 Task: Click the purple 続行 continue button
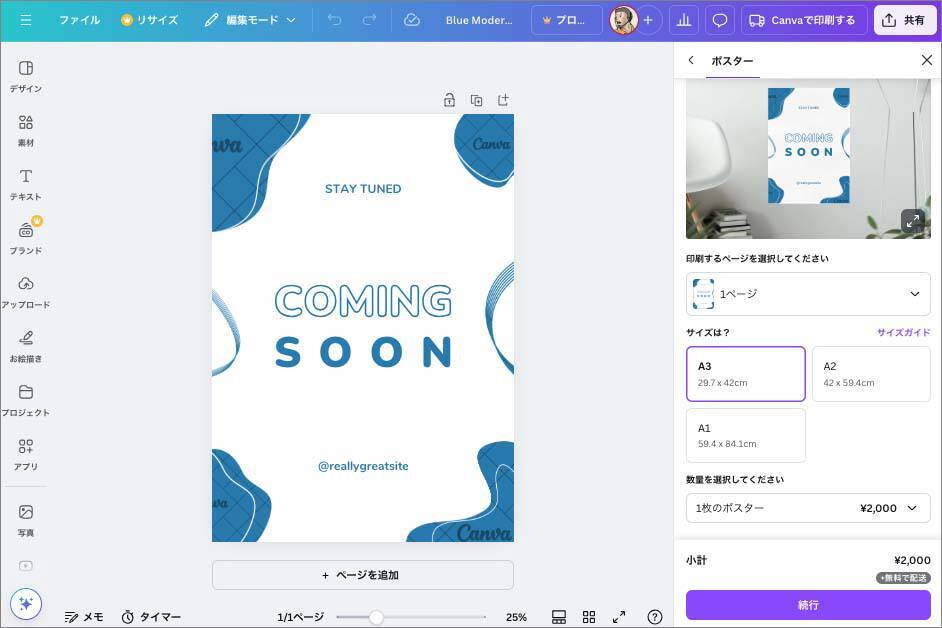tap(807, 605)
